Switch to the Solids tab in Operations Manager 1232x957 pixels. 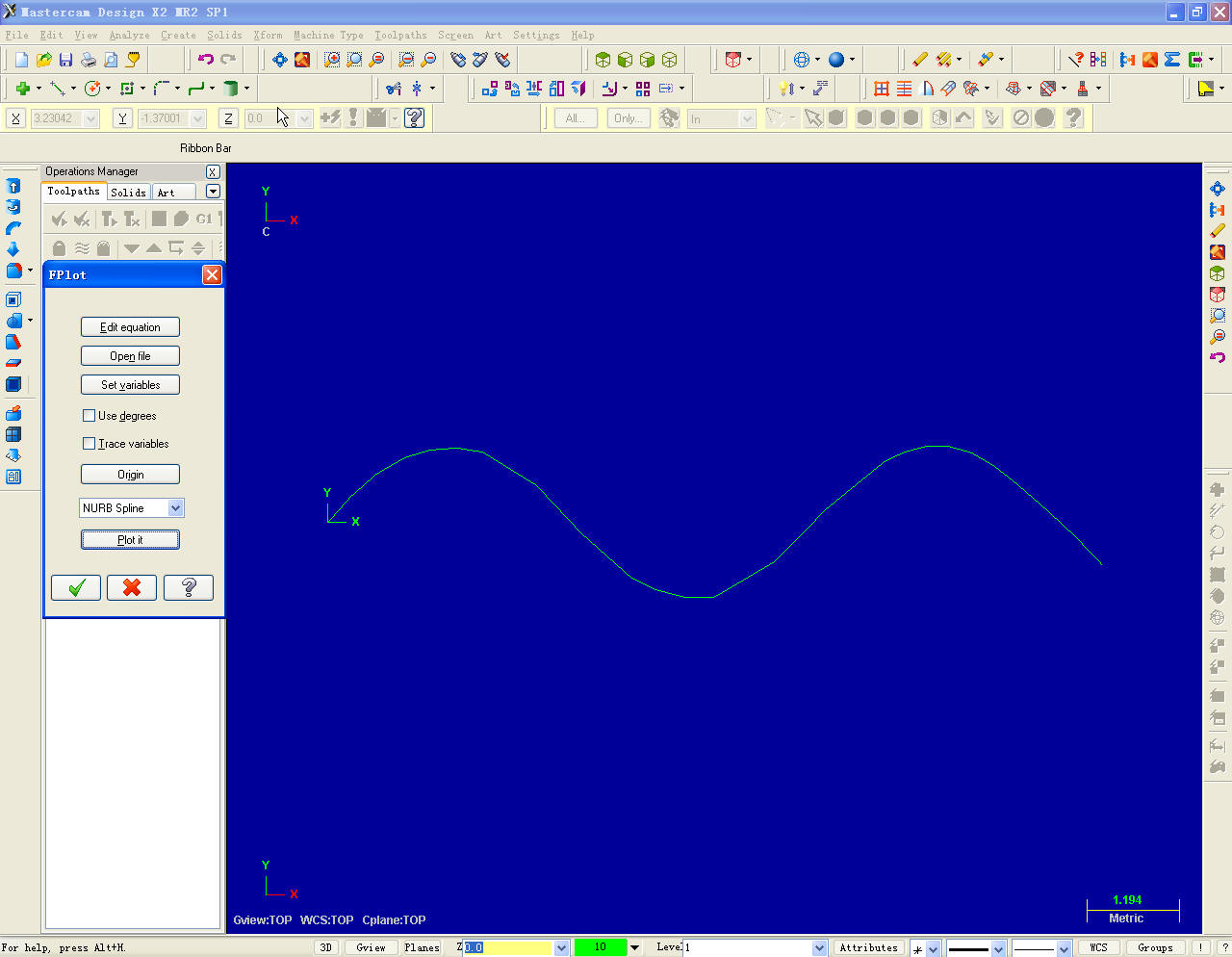click(x=128, y=192)
